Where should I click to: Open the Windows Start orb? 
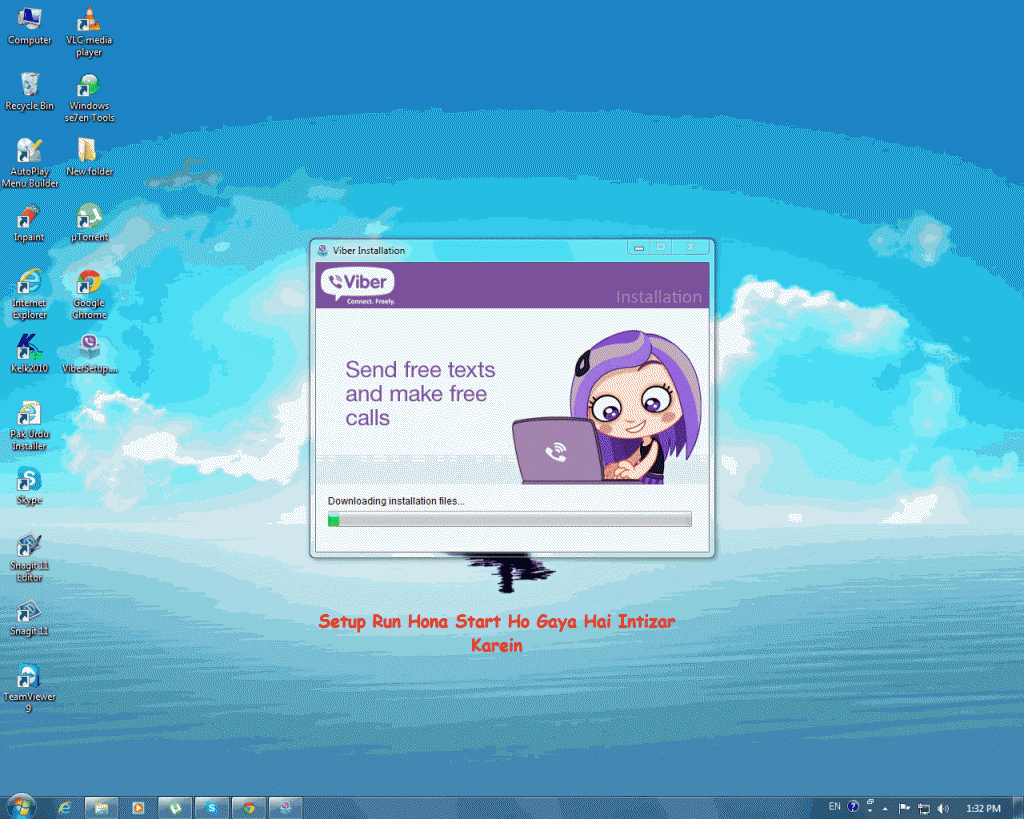click(x=21, y=807)
